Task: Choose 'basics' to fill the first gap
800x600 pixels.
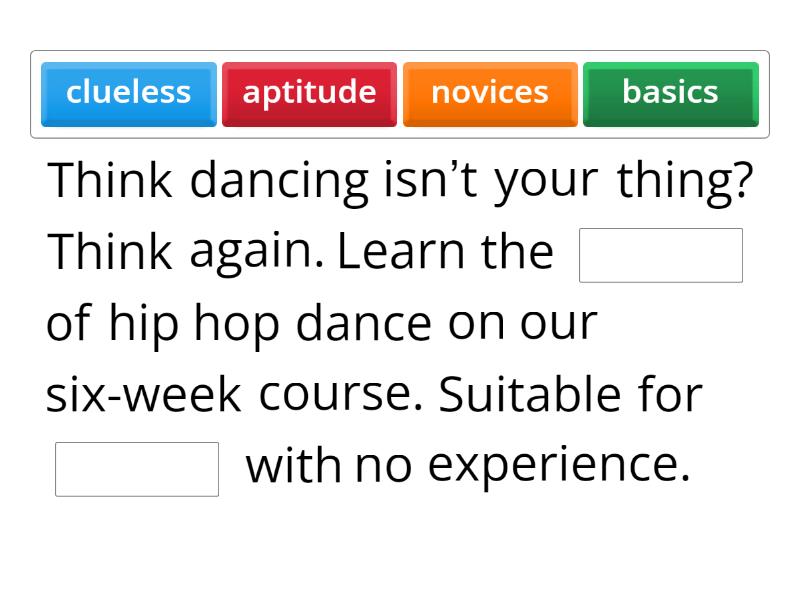Action: [669, 93]
